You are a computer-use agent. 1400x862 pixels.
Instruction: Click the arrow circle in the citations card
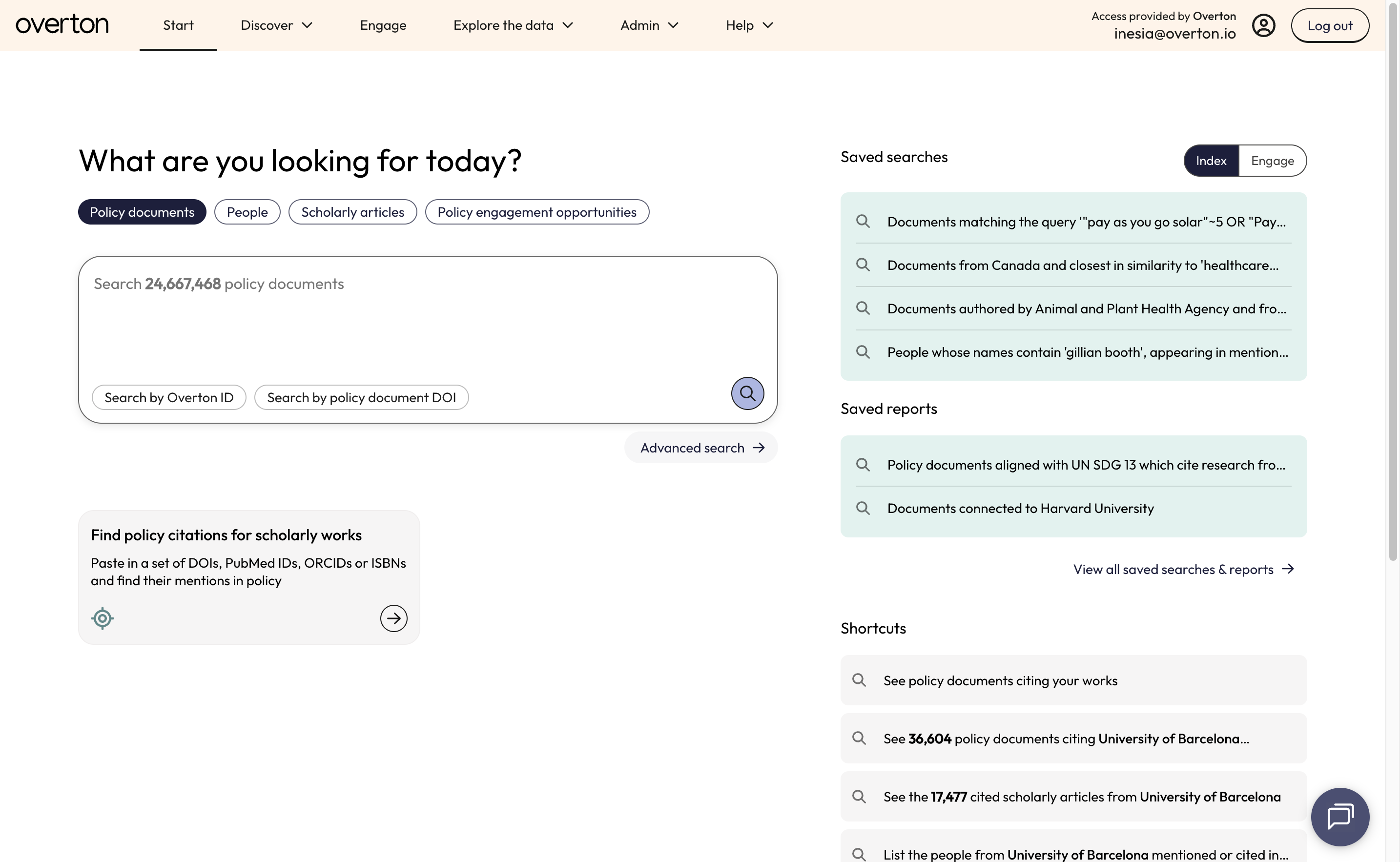[394, 618]
